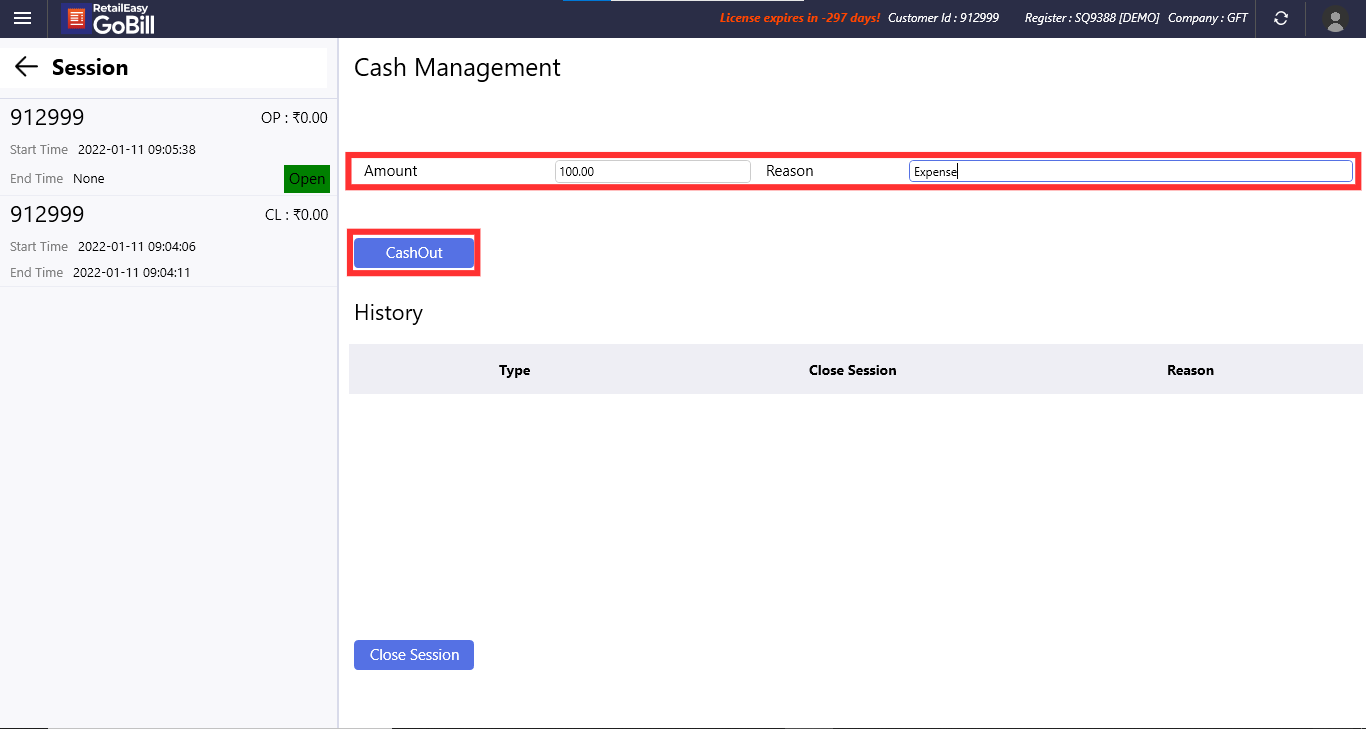Focus the Amount input field
The width and height of the screenshot is (1366, 729).
653,172
